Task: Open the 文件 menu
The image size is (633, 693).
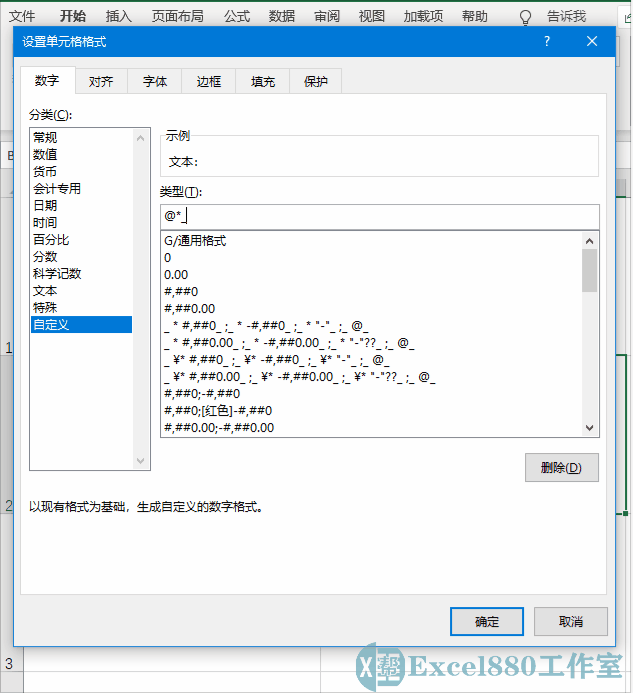Action: point(22,16)
